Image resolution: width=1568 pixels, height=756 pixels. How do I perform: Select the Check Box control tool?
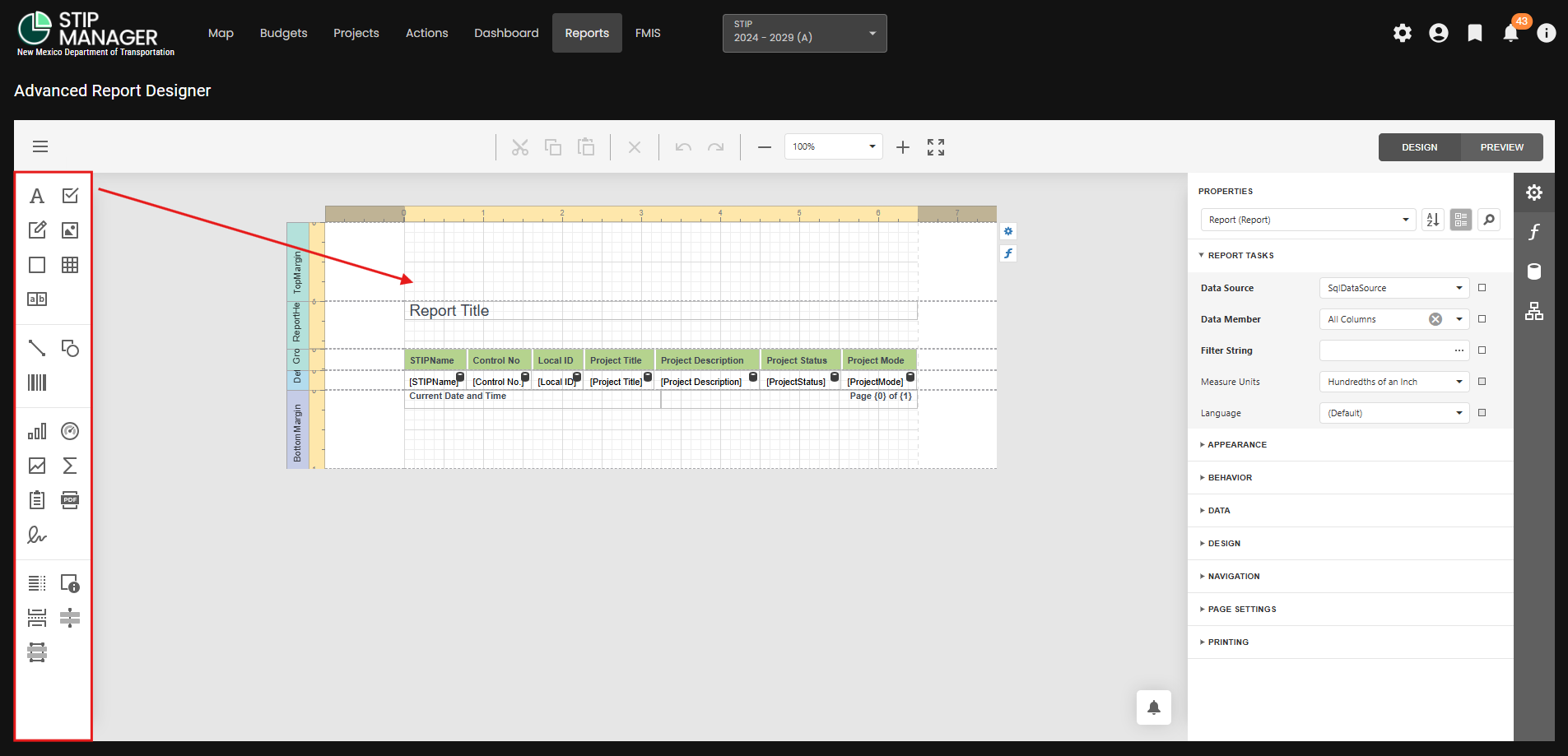[70, 196]
